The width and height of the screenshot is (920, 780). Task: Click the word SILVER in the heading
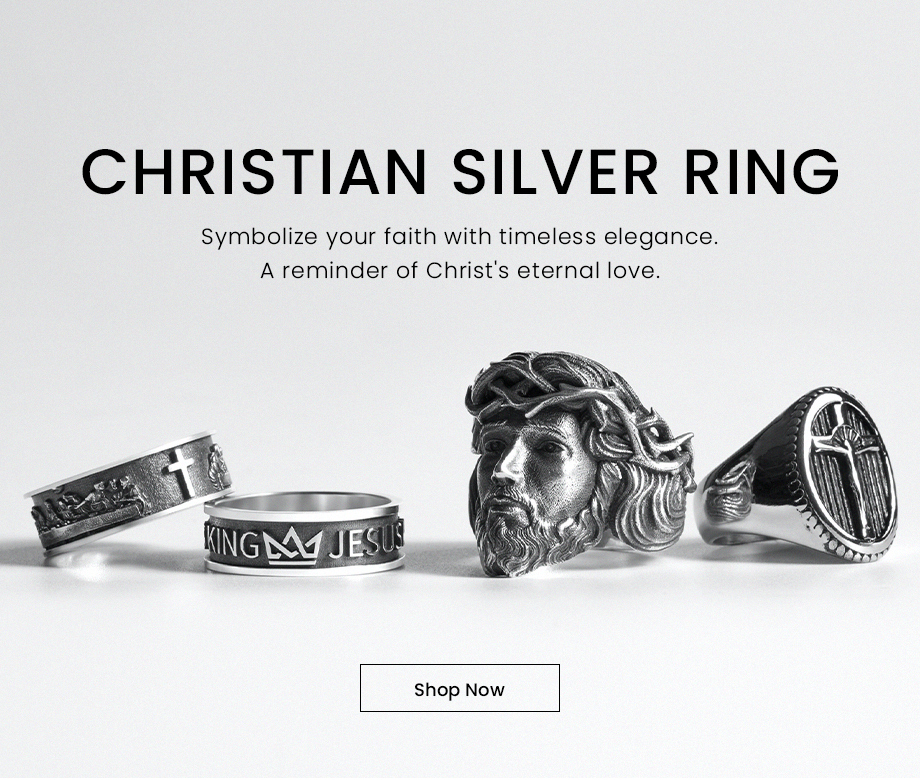(x=556, y=171)
